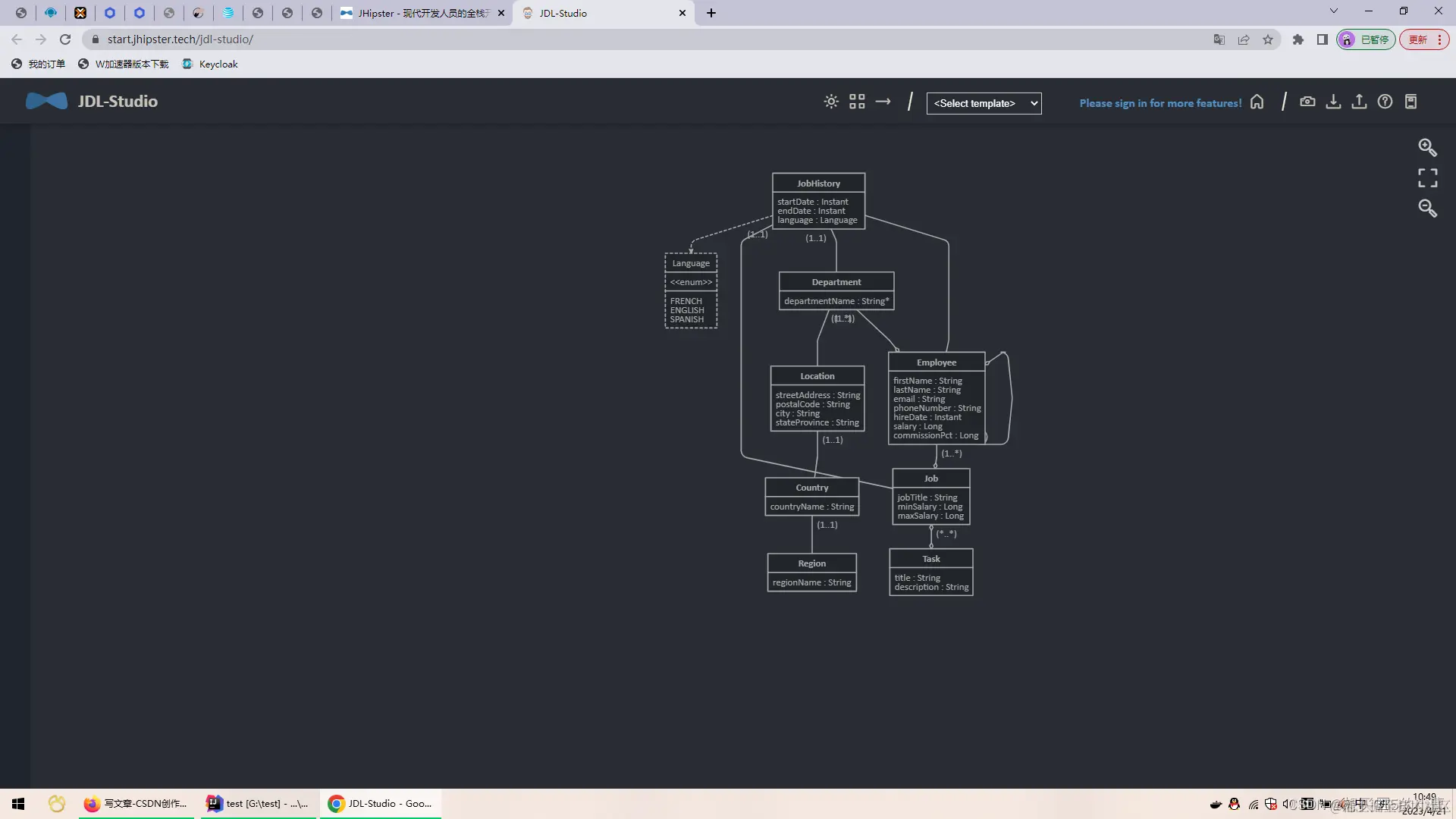Expand the browser tab search chevron
This screenshot has width=1456, height=819.
1333,11
